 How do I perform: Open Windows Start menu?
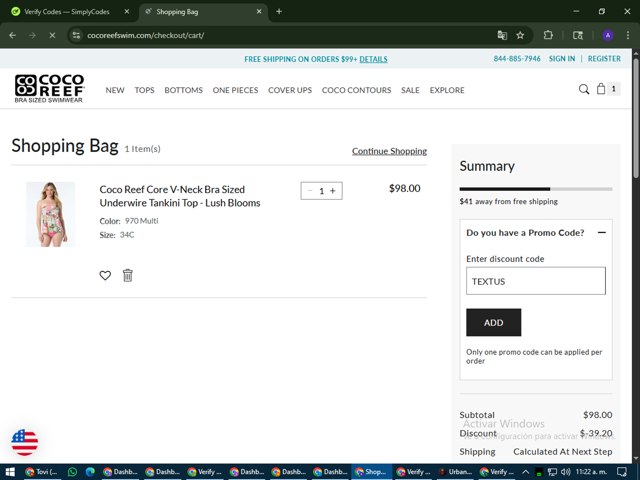coord(10,472)
